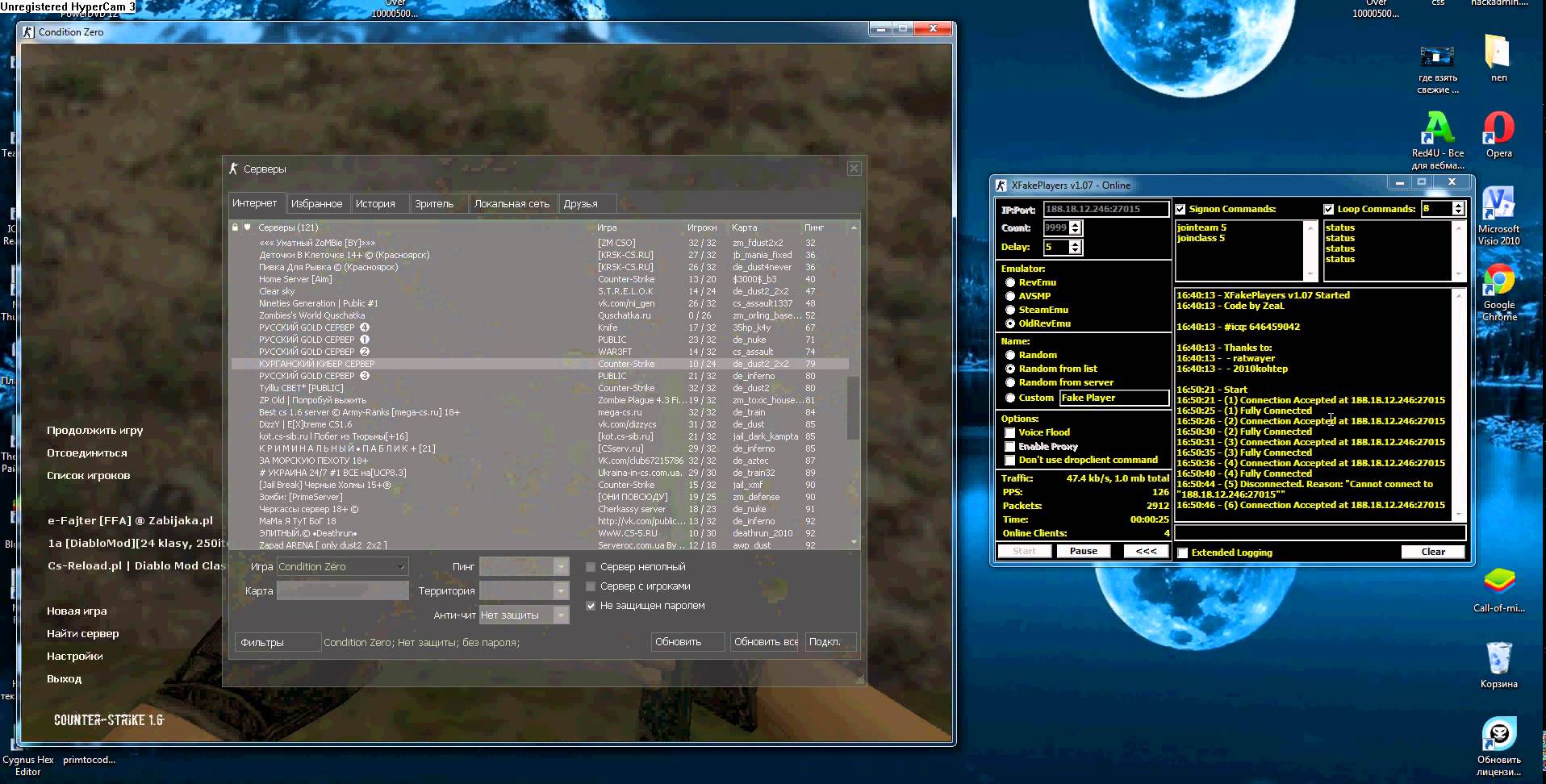This screenshot has height=784, width=1546.
Task: Open the Пинг filter dropdown
Action: (524, 566)
